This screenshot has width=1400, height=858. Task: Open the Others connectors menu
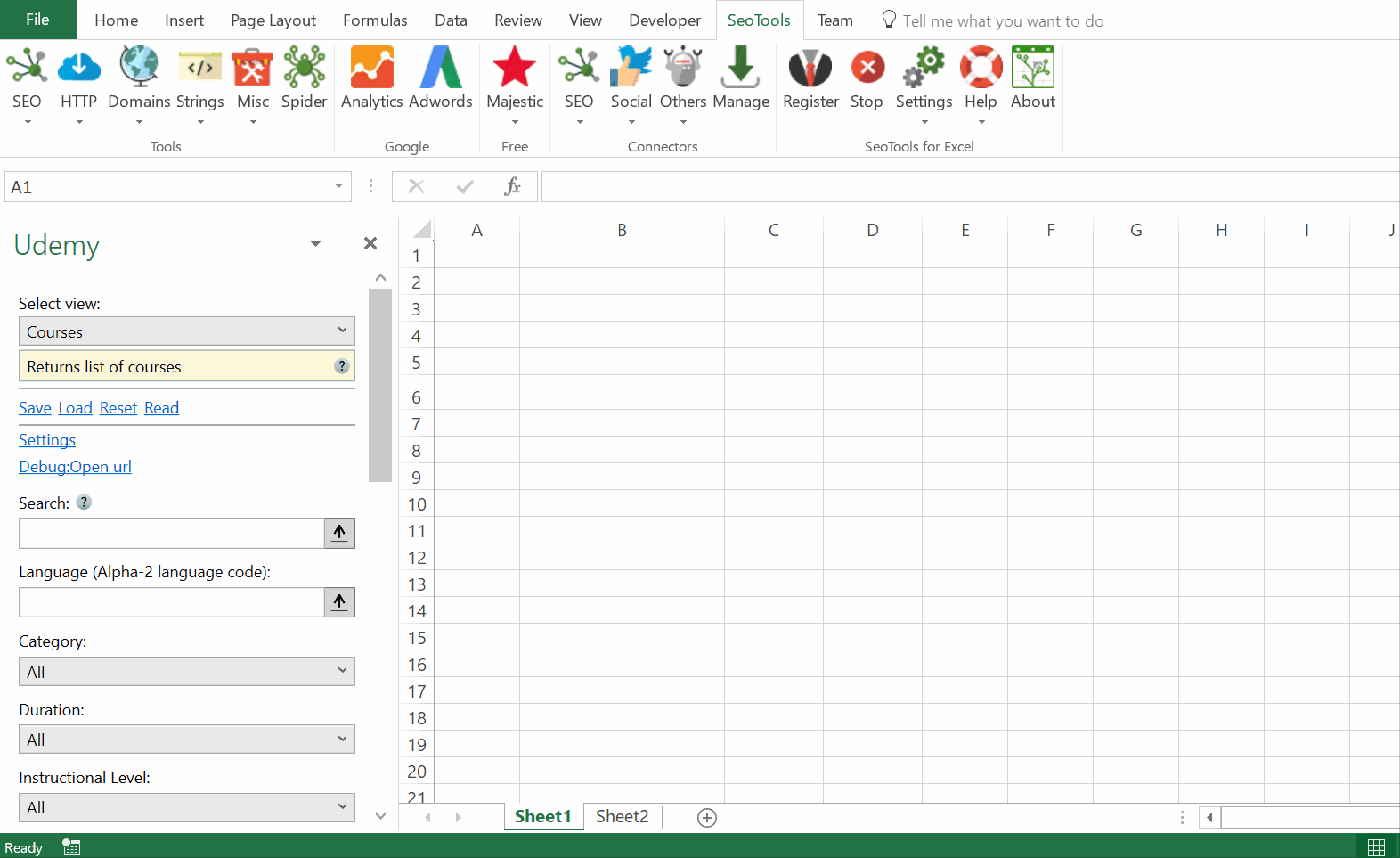coord(683,67)
